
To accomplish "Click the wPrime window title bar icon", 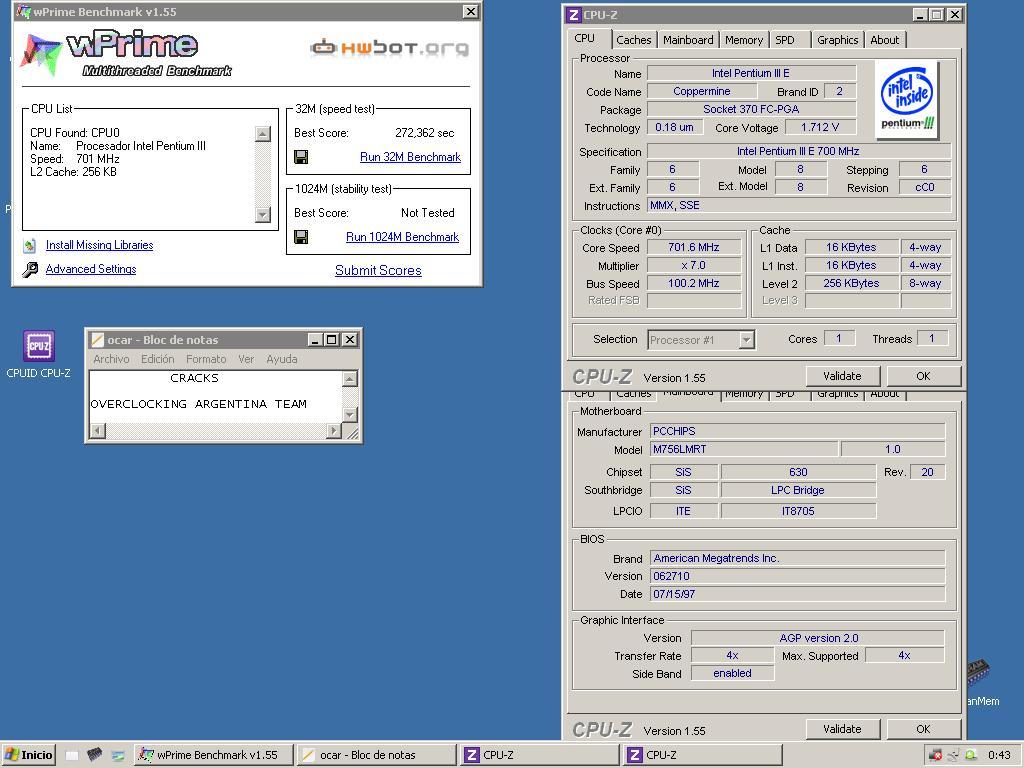I will click(23, 12).
